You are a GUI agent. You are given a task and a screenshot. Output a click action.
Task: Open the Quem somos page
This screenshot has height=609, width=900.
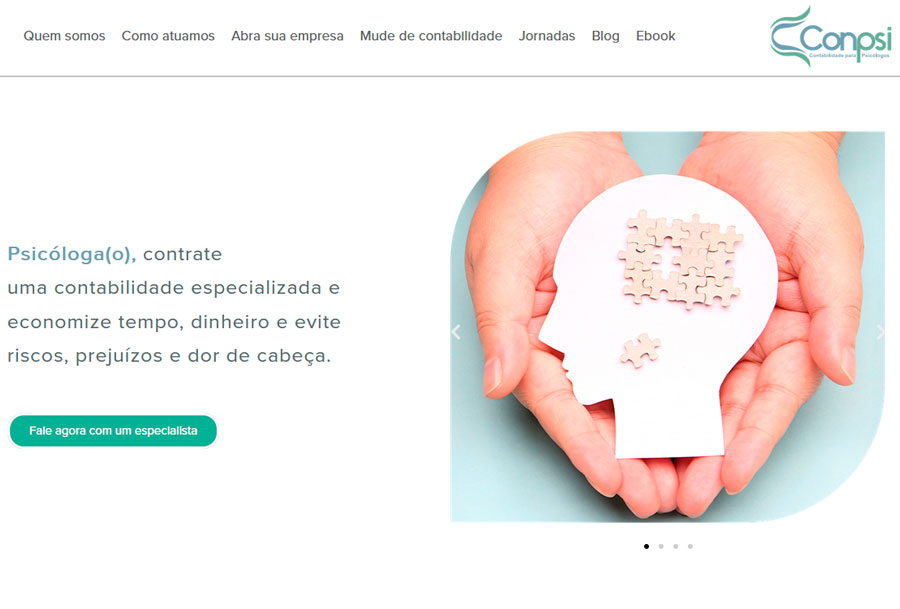point(64,36)
